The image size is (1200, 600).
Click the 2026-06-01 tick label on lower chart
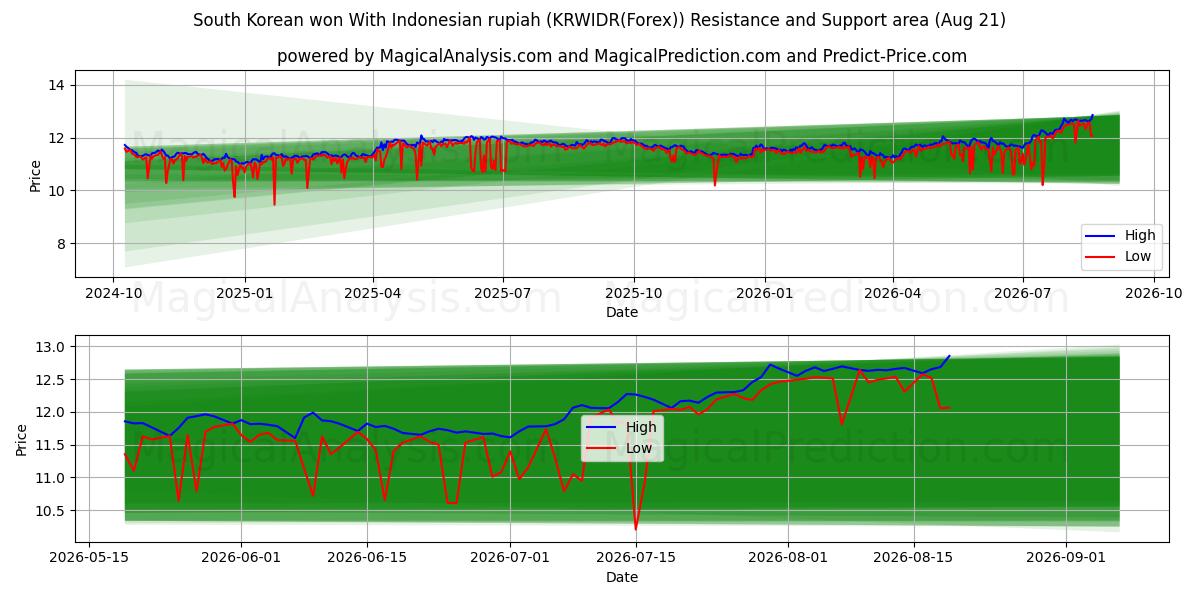241,559
